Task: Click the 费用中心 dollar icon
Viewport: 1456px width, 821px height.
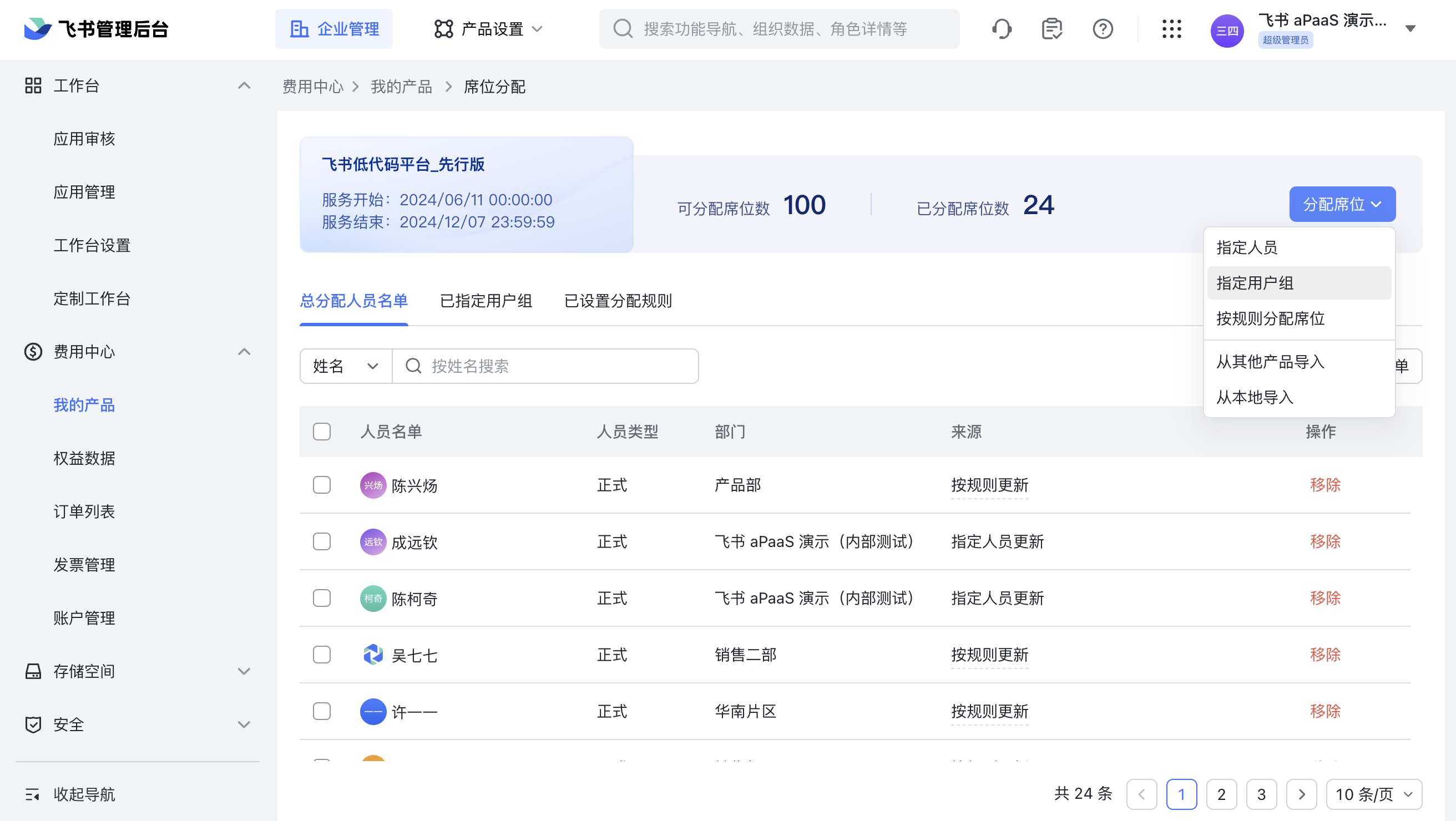Action: pyautogui.click(x=33, y=352)
